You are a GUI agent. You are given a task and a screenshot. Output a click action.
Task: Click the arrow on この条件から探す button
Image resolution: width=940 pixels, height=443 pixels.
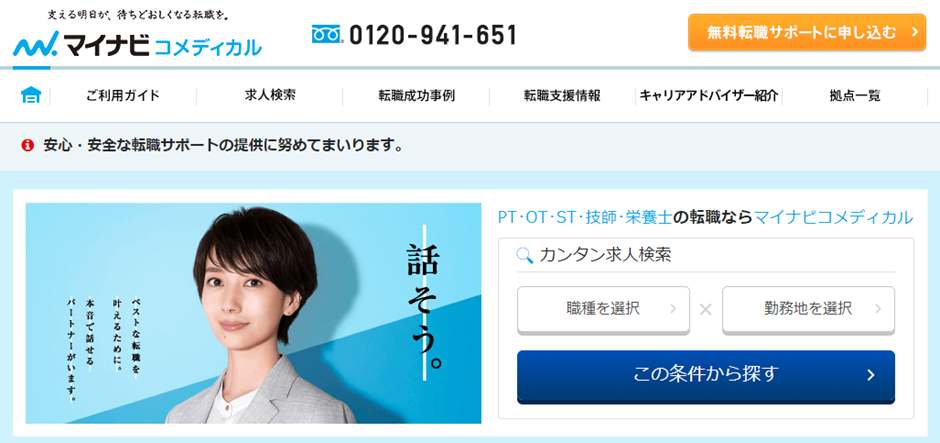coord(871,375)
